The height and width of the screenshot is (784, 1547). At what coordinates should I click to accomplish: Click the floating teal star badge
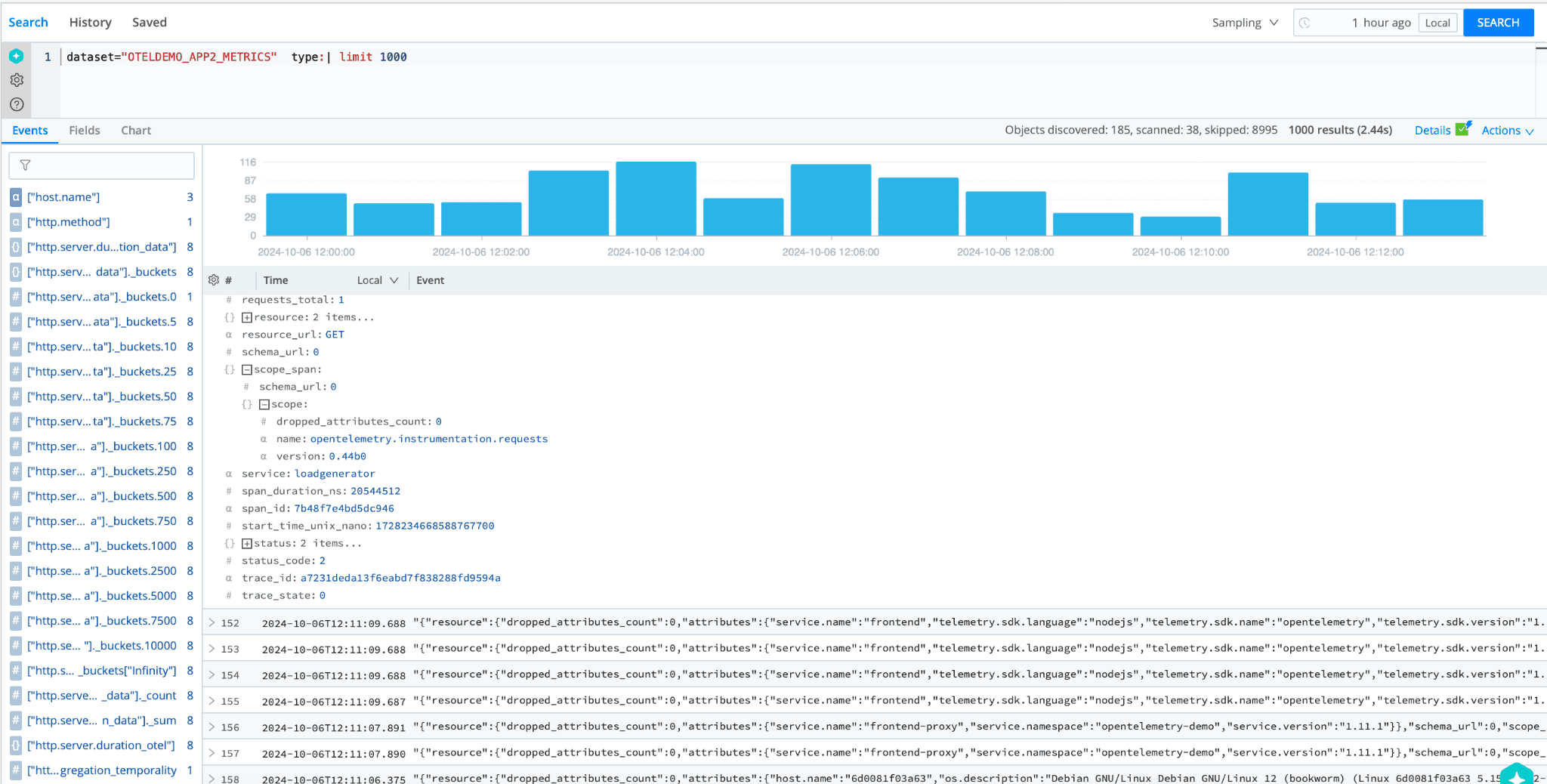click(1516, 775)
